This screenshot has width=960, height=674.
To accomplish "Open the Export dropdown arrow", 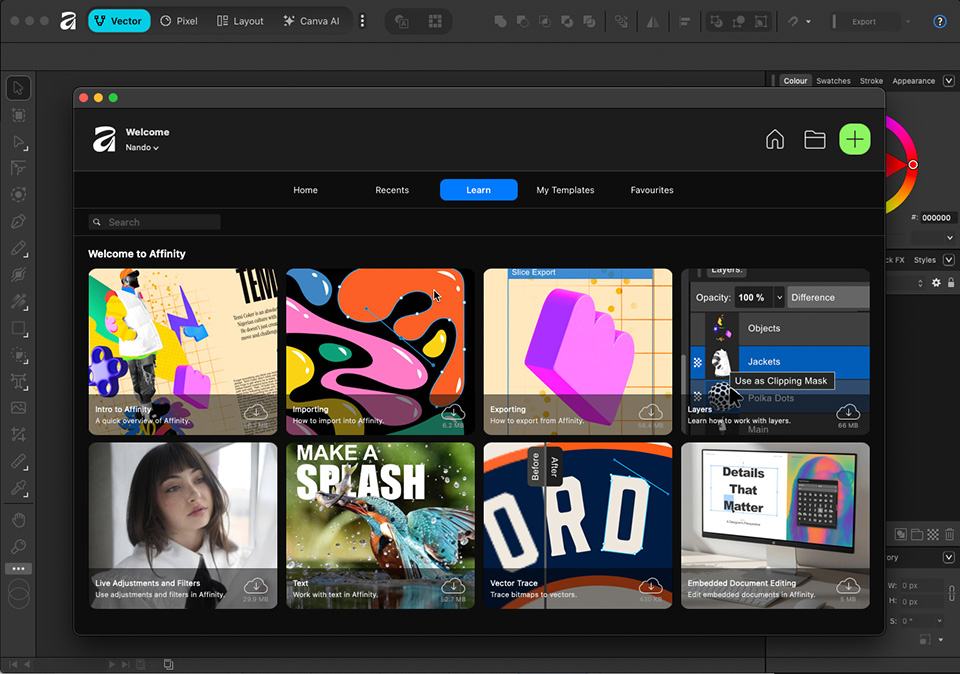I will pos(908,21).
